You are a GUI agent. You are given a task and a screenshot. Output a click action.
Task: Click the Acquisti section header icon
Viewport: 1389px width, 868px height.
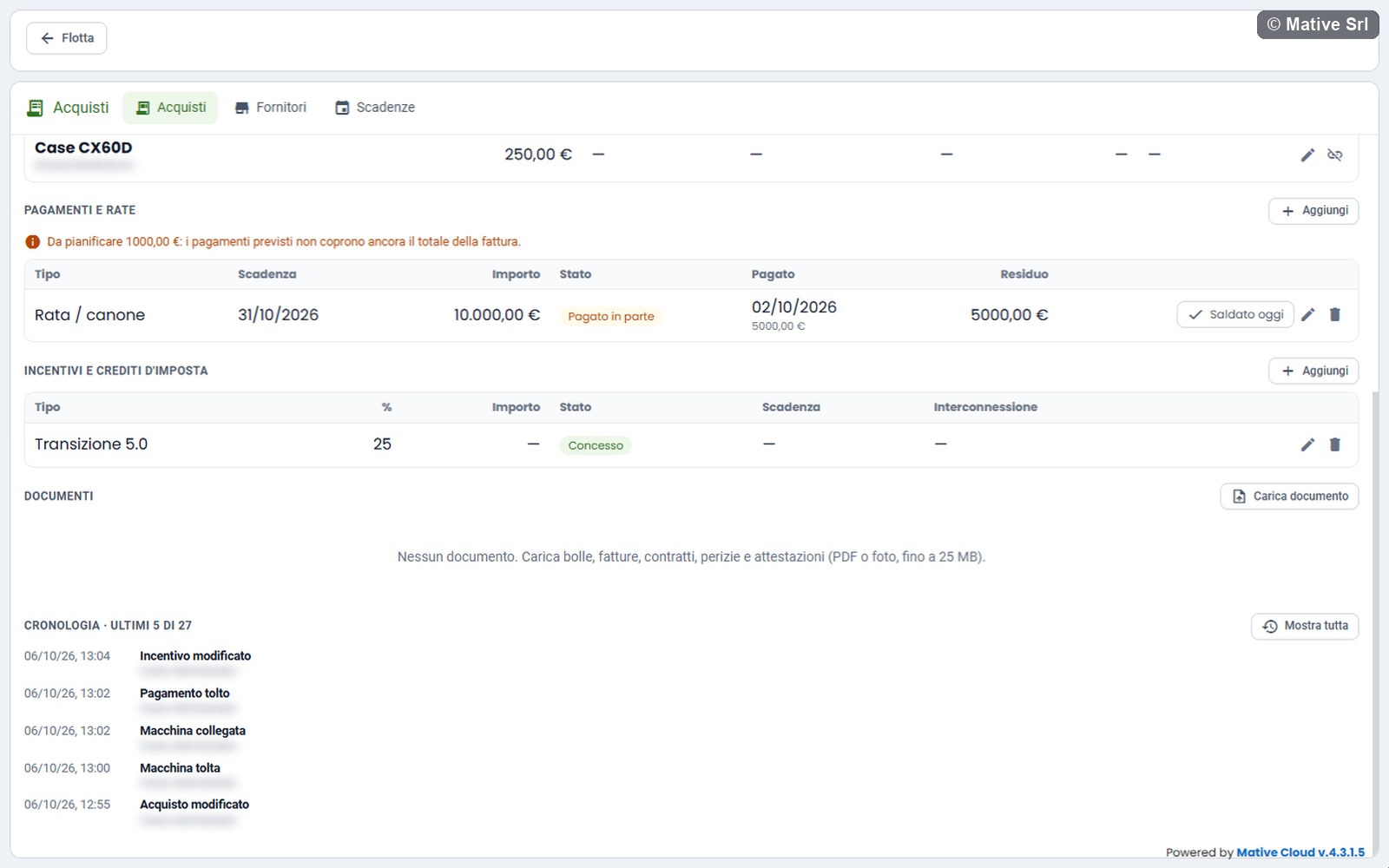click(x=36, y=108)
